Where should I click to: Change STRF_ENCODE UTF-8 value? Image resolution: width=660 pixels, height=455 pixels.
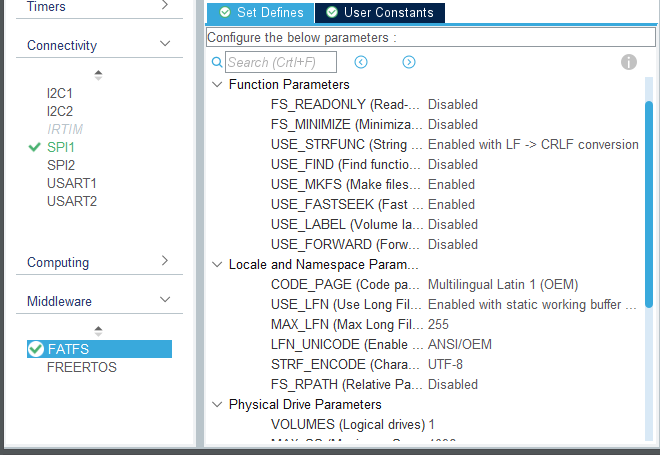tap(445, 365)
